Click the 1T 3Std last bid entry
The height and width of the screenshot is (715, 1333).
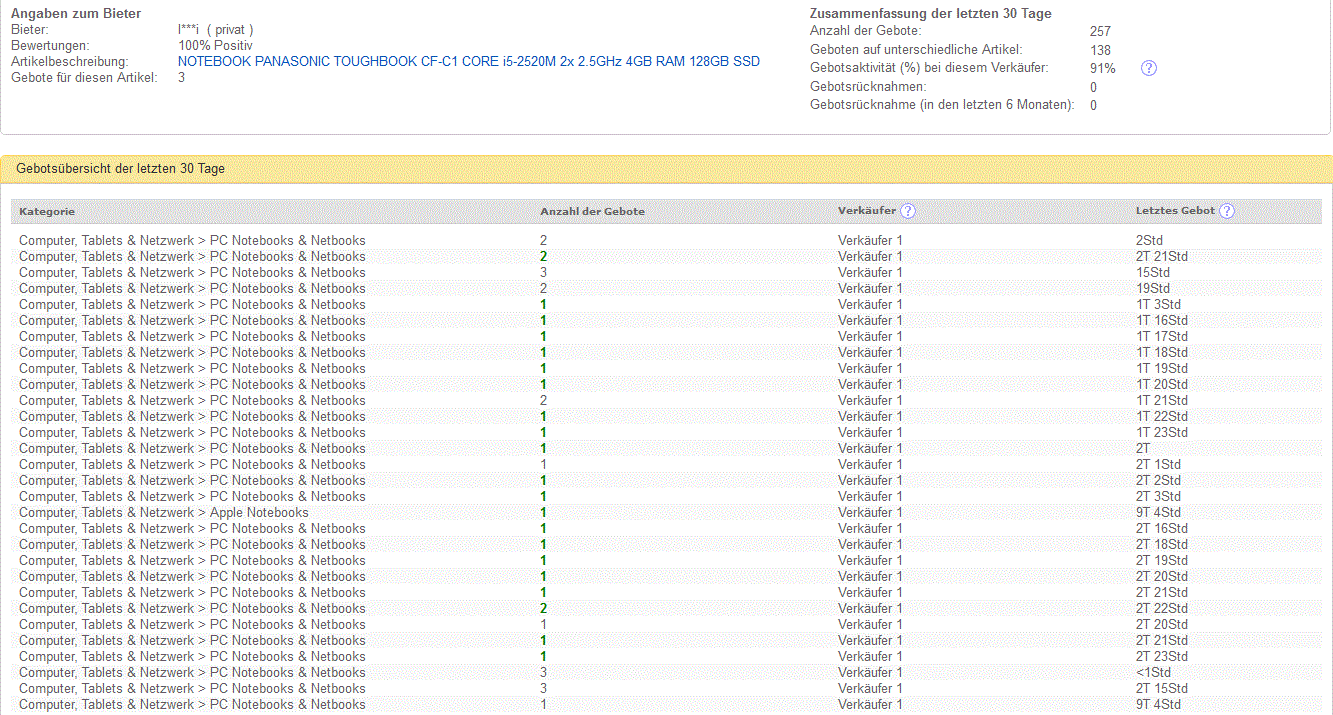(1158, 305)
